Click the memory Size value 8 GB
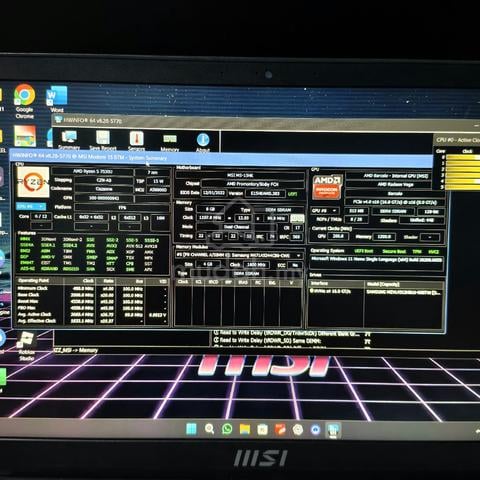 pos(210,209)
